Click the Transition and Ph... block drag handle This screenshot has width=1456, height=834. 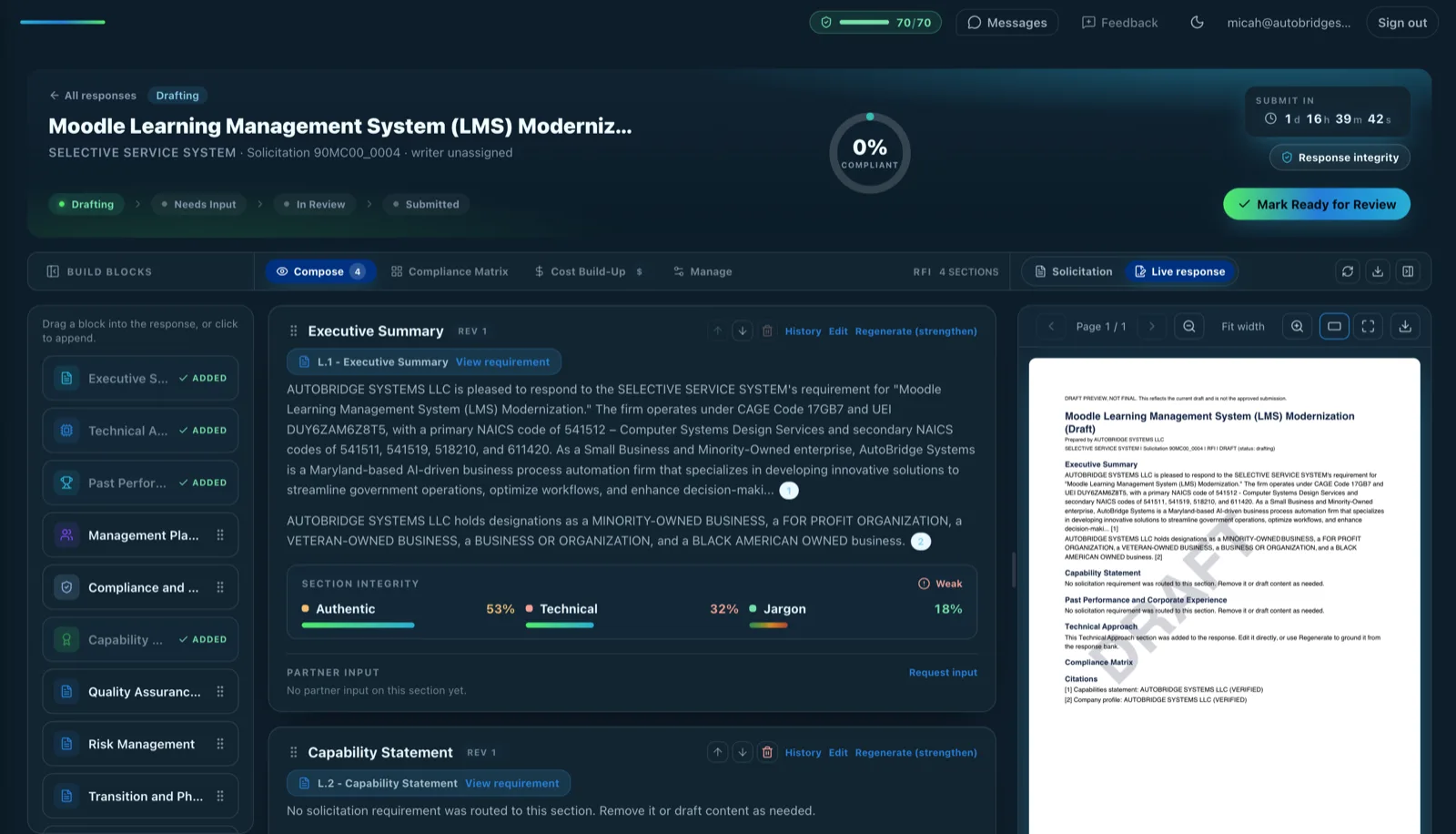coord(220,796)
